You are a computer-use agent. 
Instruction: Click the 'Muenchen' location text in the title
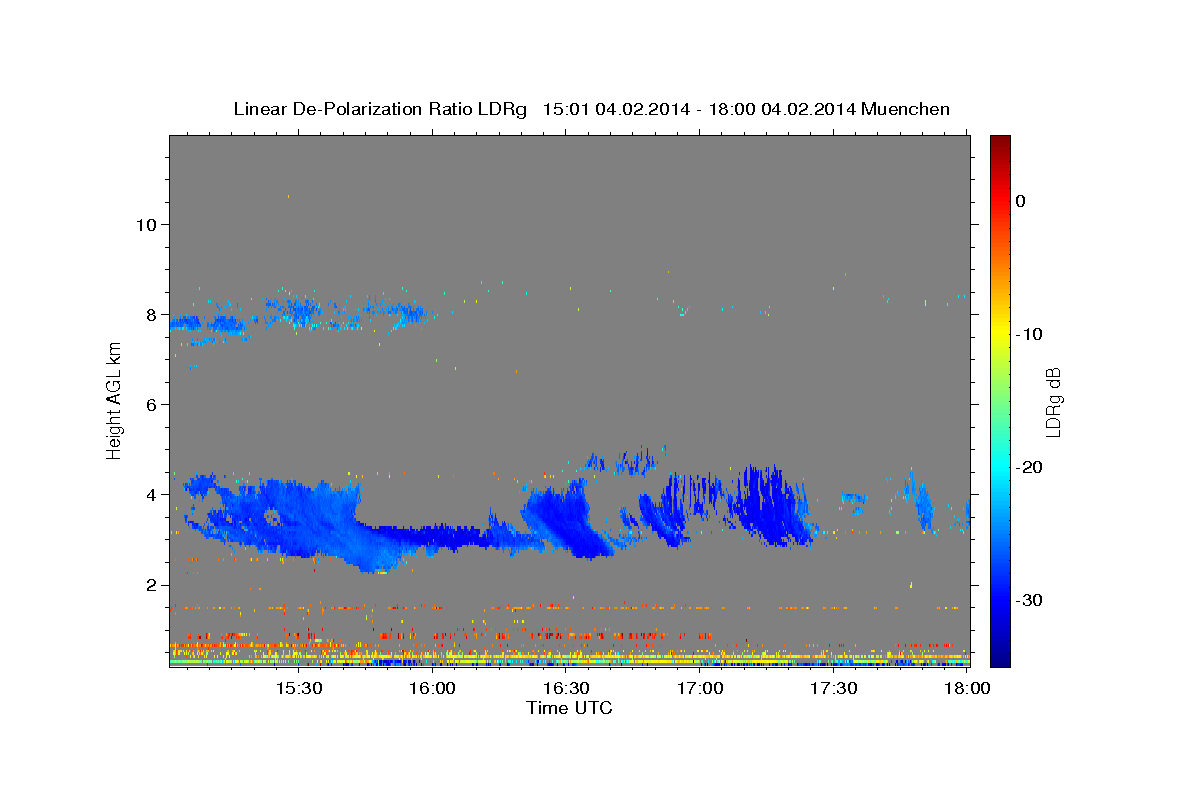tap(906, 109)
